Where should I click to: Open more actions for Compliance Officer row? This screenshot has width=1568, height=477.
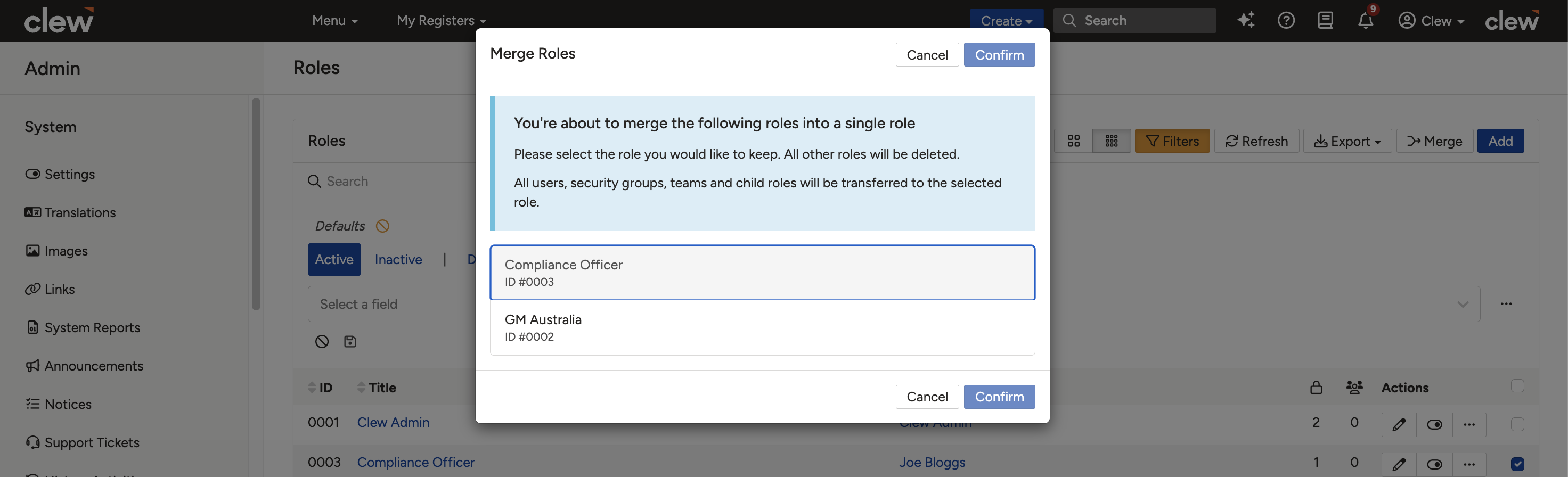(x=1469, y=464)
